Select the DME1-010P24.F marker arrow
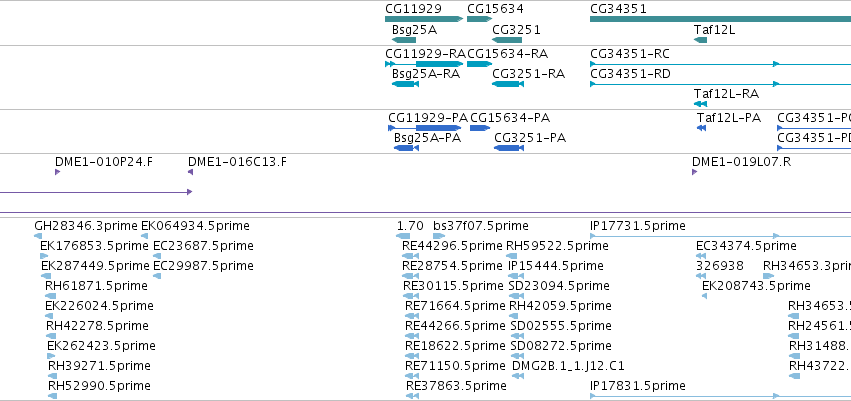Screen dimensions: 851x401 pos(58,172)
